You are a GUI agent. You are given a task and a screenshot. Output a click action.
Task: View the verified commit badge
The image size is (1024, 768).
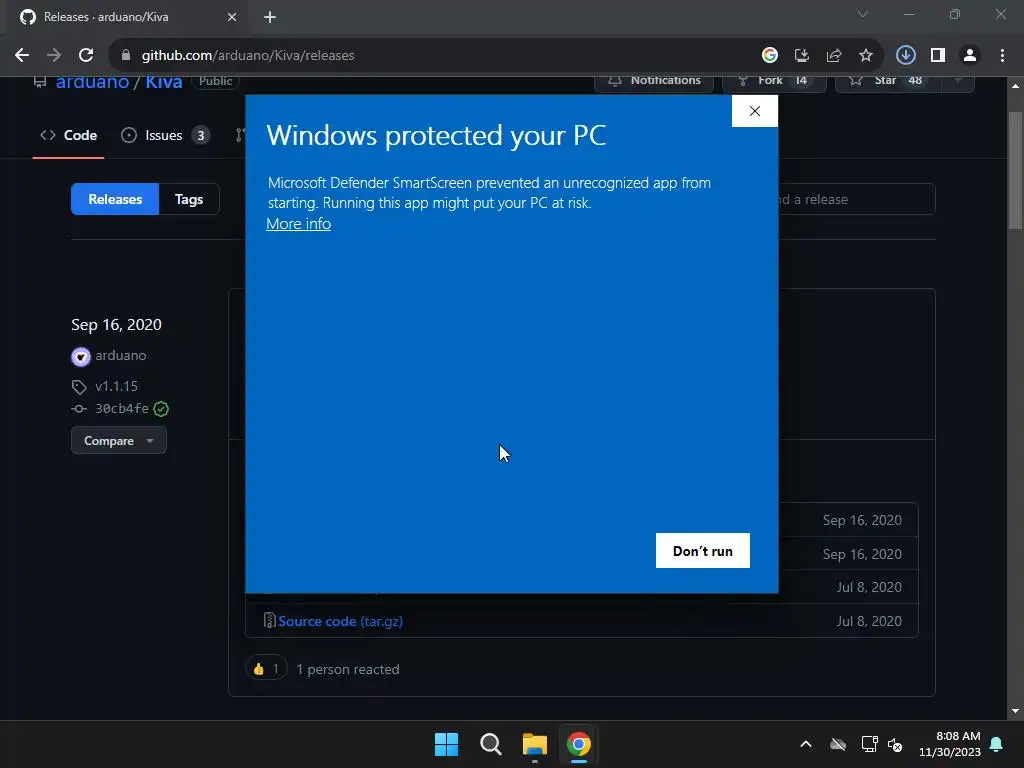point(161,409)
